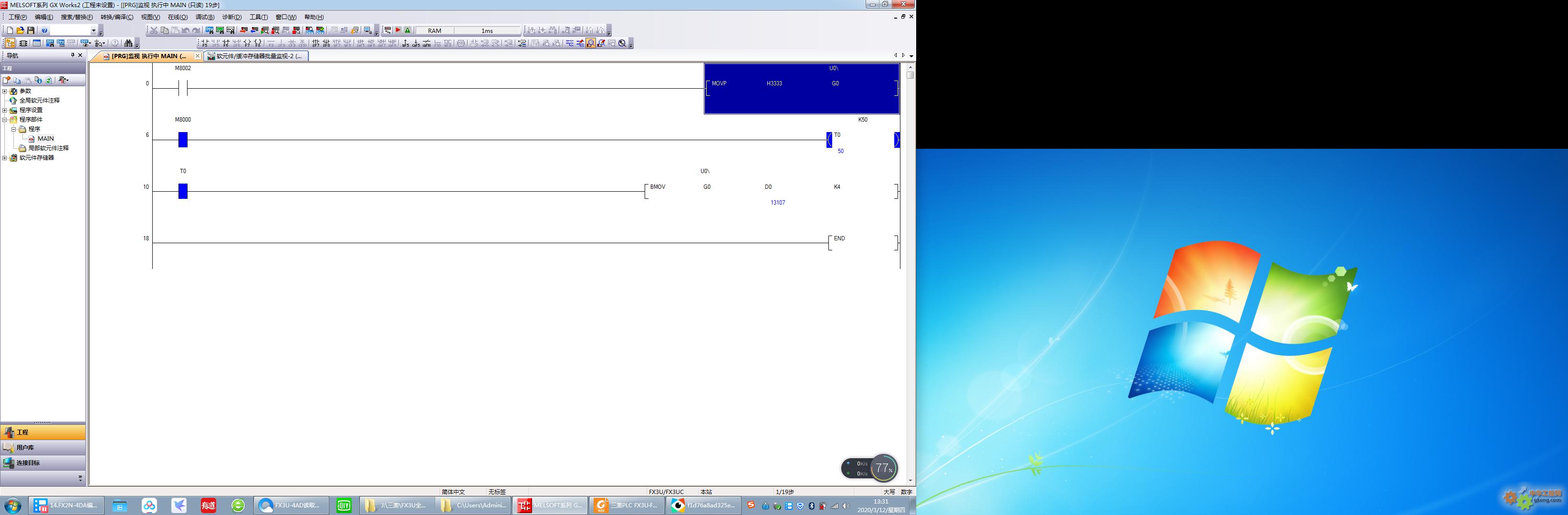Open the GX Works2 help icon
Viewport: 1568px width, 515px height.
[44, 31]
